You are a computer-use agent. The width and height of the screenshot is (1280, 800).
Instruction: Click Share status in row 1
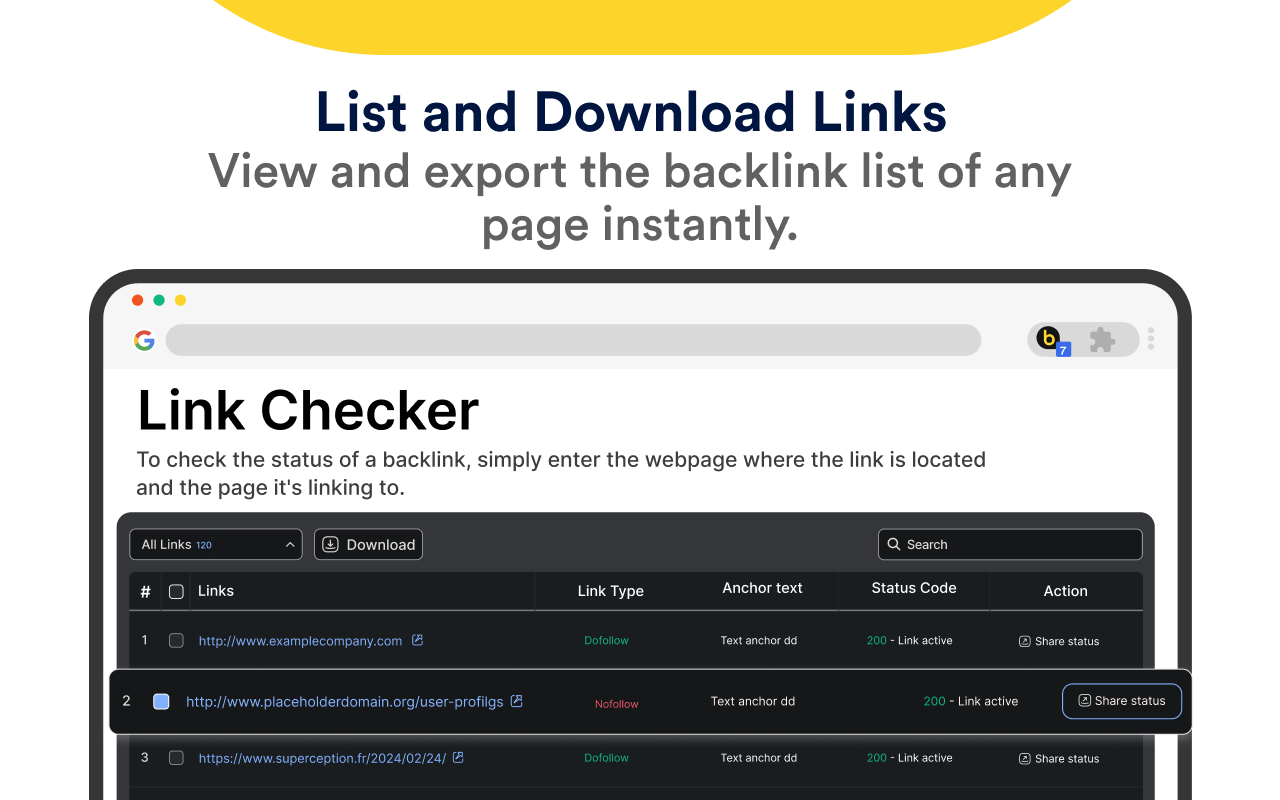tap(1059, 641)
